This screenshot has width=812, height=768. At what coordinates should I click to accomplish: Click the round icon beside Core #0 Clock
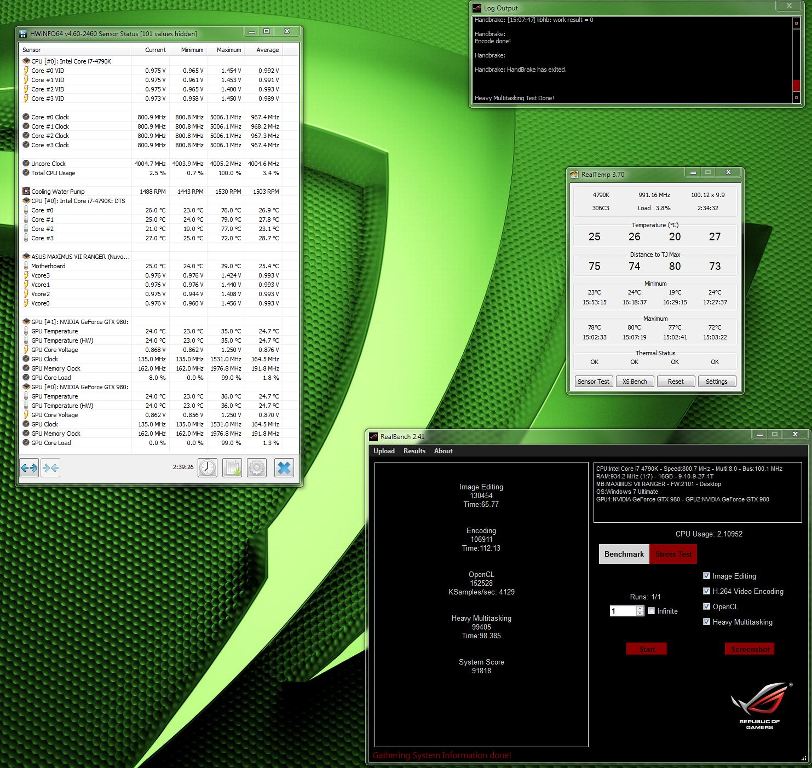pos(26,117)
